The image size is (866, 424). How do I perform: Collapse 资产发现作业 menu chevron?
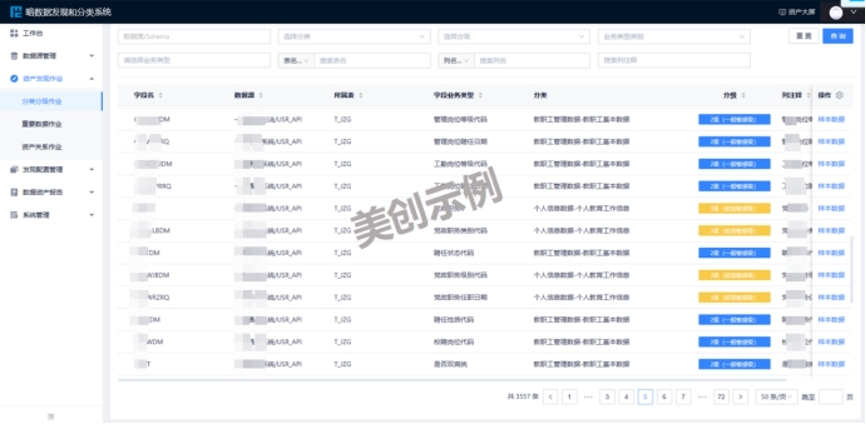92,79
